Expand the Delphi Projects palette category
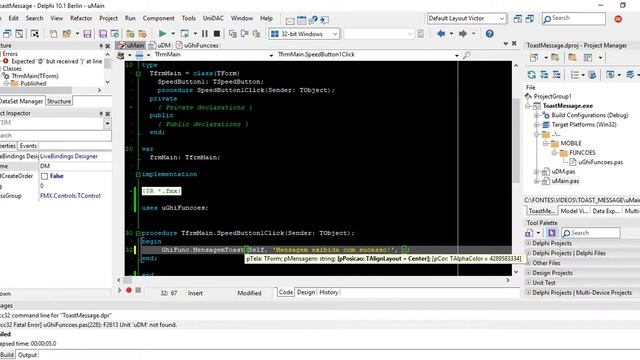The image size is (640, 360). 529,243
